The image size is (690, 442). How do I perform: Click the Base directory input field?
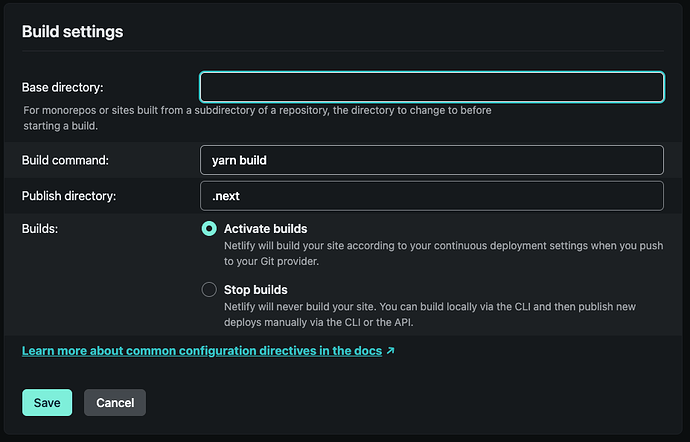[x=432, y=87]
